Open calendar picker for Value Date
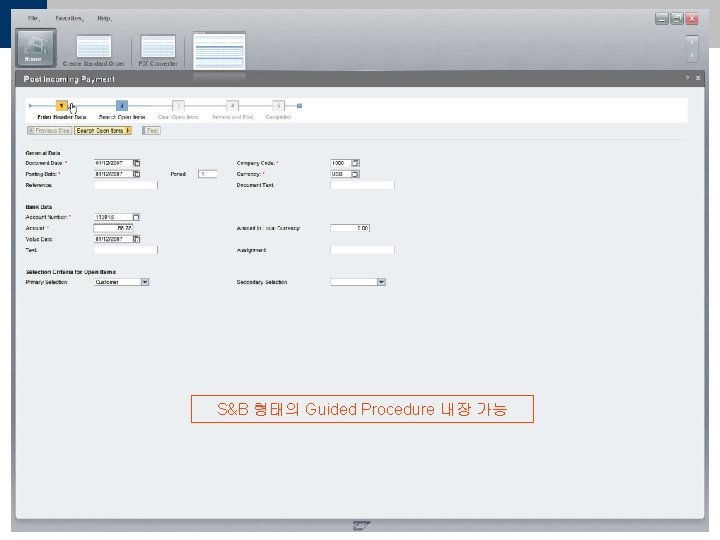 (x=136, y=239)
